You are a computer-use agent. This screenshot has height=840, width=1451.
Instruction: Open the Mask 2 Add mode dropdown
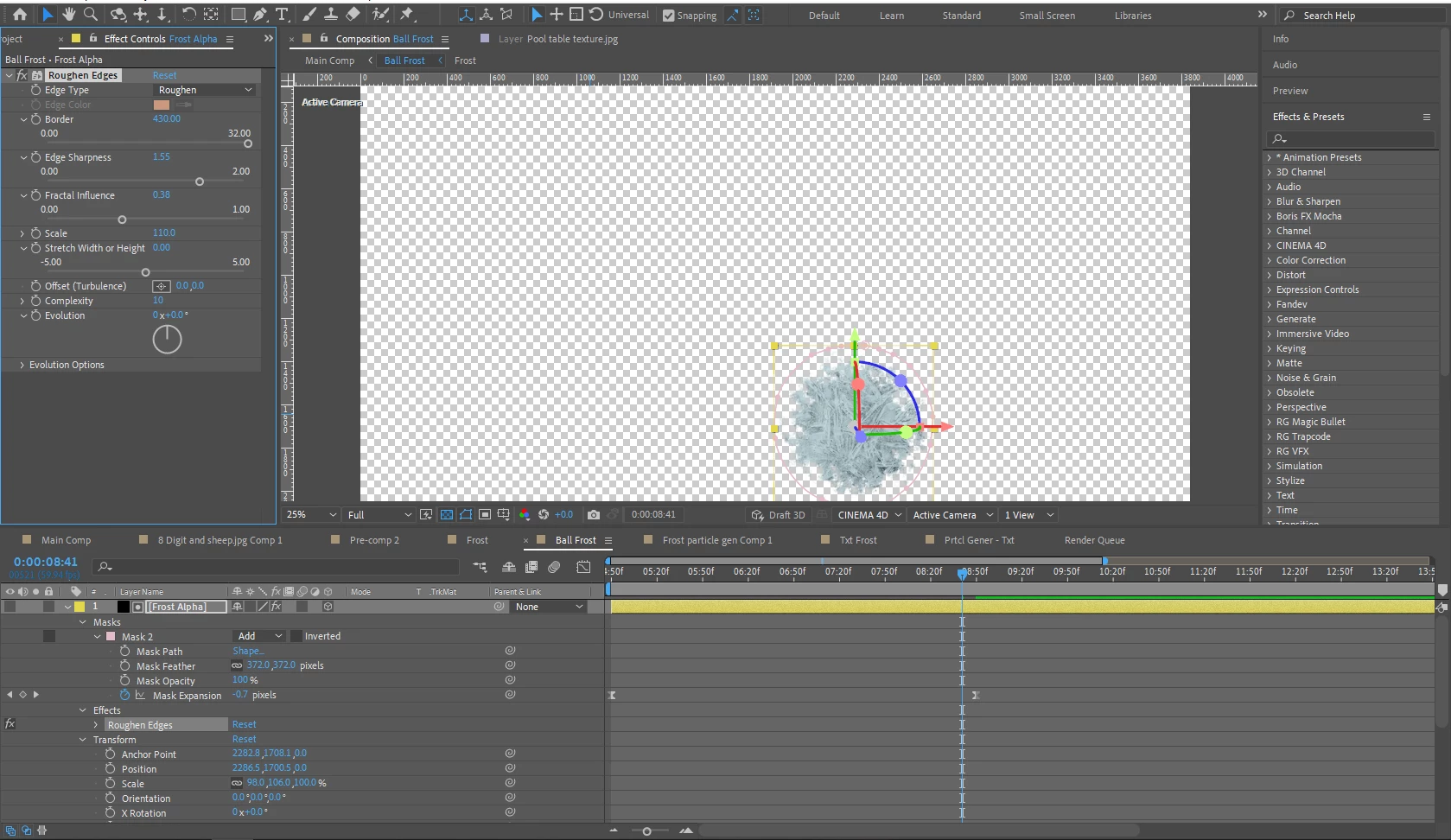tap(259, 636)
